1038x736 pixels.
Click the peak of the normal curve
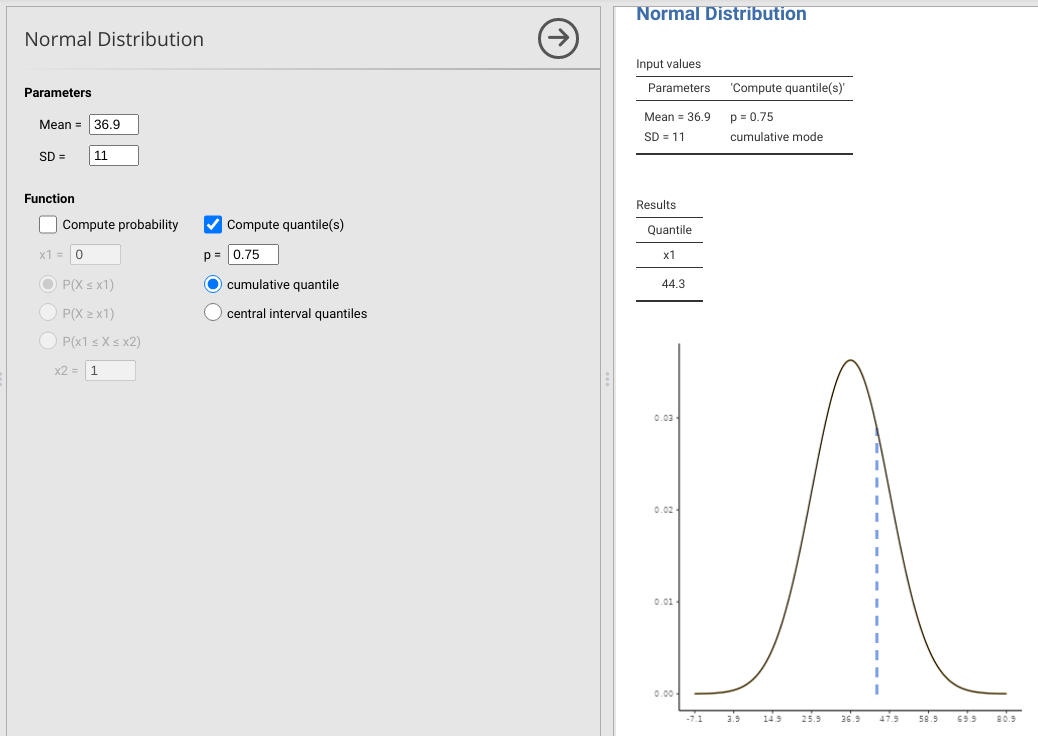pyautogui.click(x=849, y=360)
